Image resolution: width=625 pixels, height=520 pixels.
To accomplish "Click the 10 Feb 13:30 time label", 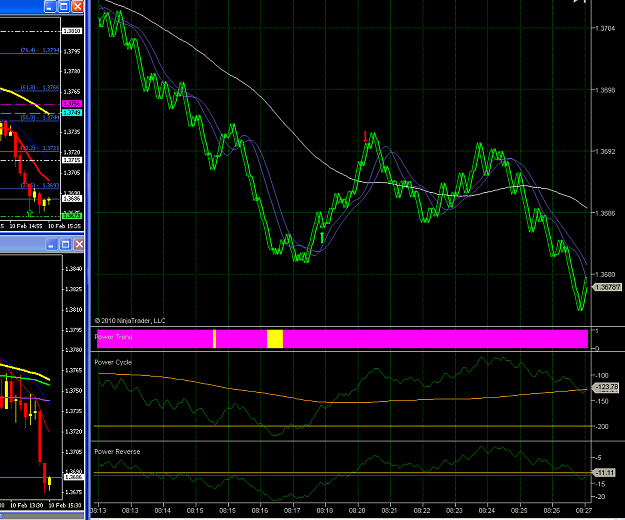I will [26, 506].
